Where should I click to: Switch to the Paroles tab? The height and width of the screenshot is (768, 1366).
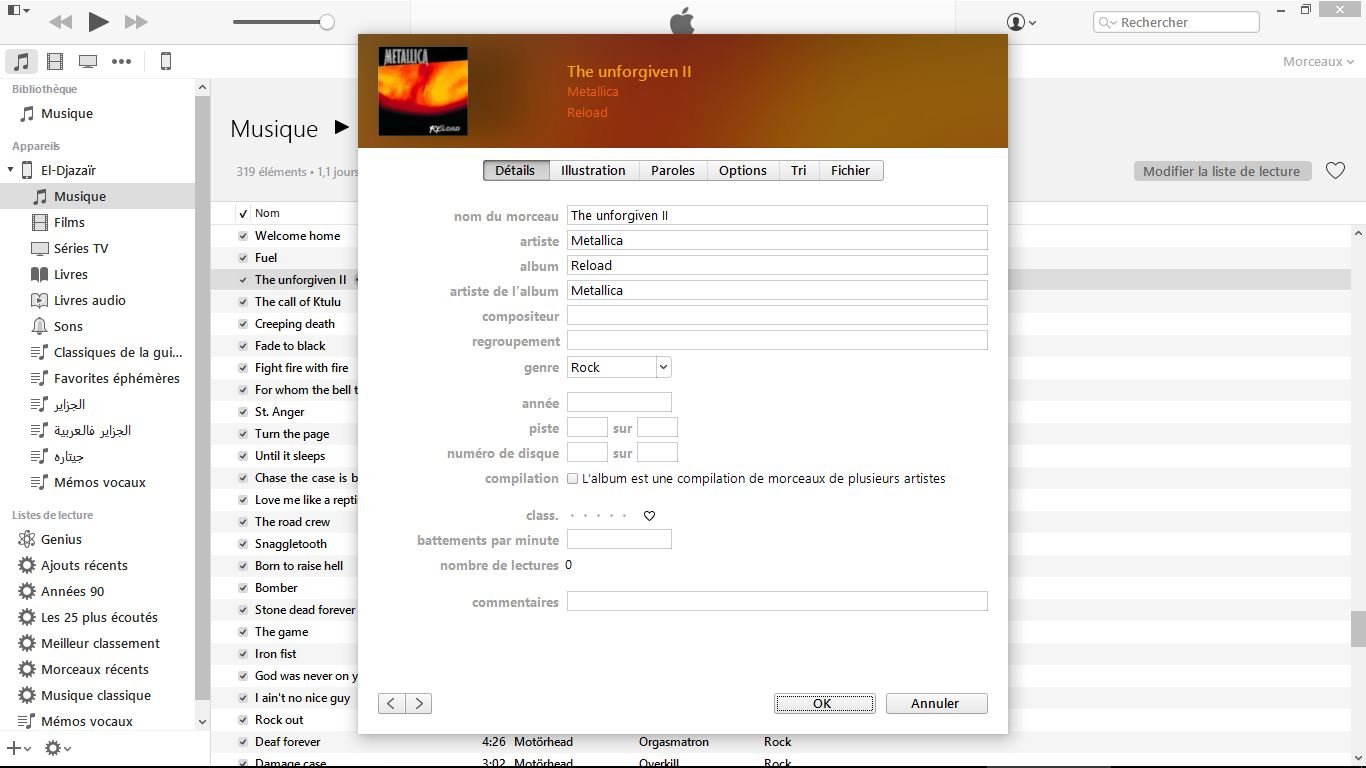tap(672, 171)
